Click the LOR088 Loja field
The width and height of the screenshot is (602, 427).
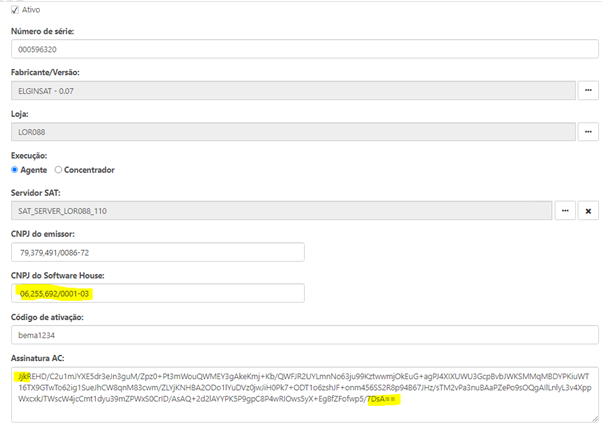290,131
